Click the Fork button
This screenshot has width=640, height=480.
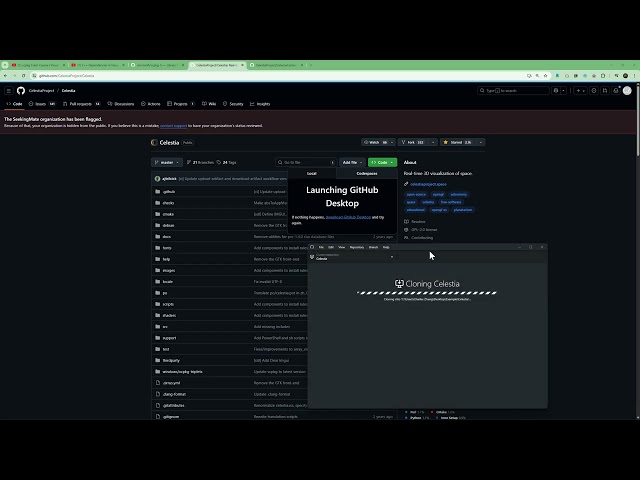point(413,142)
